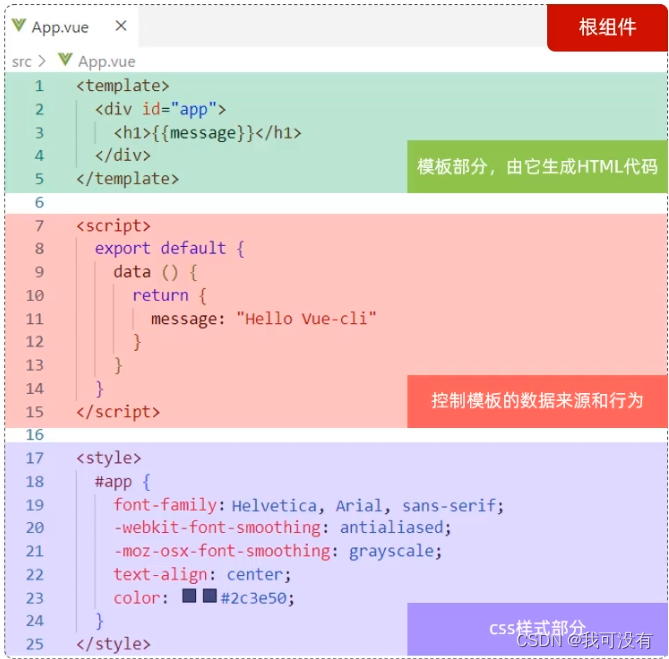The height and width of the screenshot is (659, 669).
Task: Select line number 6 of the blank line
Action: (39, 202)
